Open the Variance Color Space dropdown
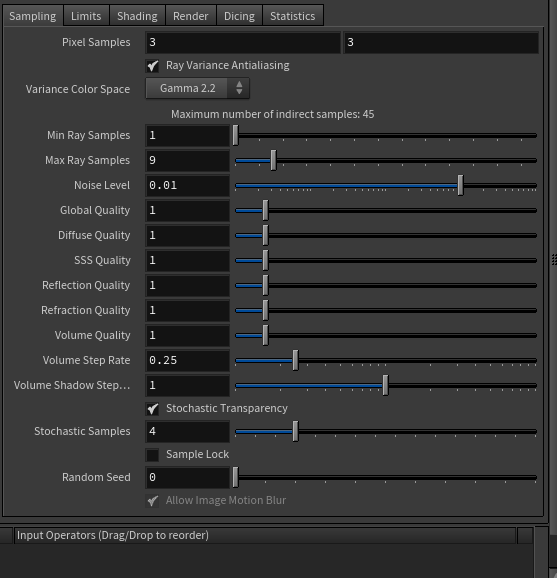The height and width of the screenshot is (578, 557). pyautogui.click(x=198, y=88)
